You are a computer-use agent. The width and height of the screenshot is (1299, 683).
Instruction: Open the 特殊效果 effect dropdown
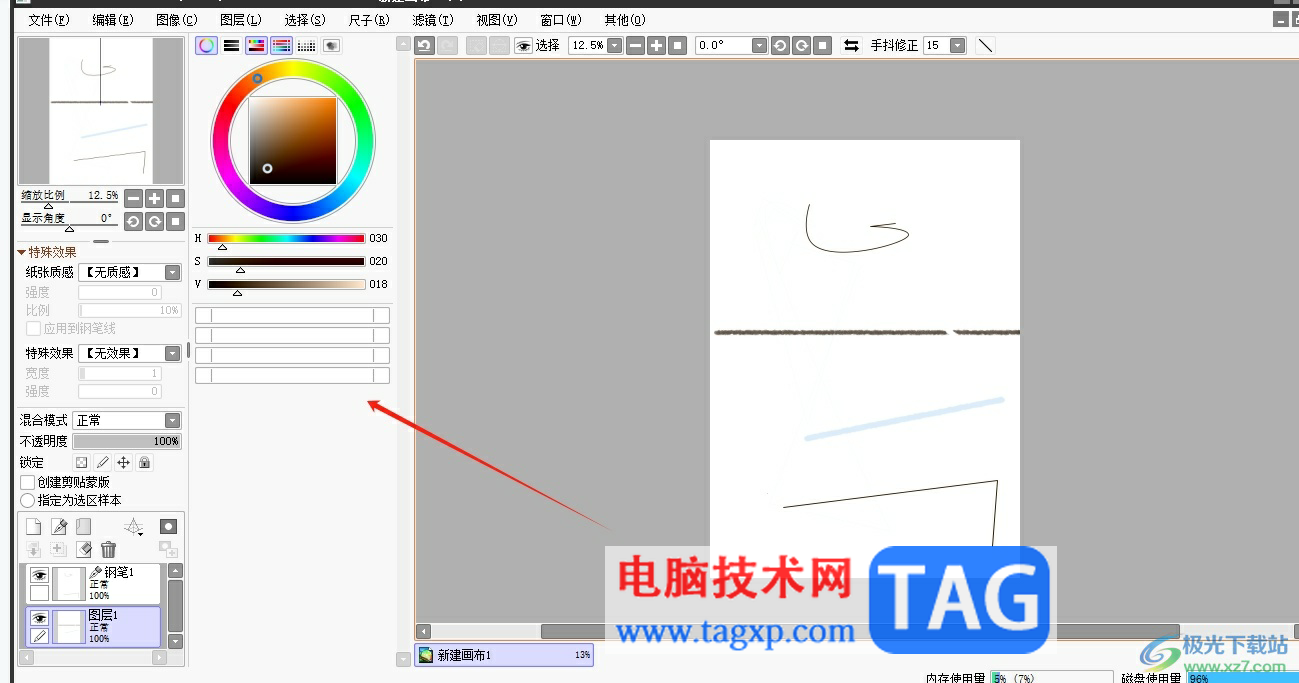[x=172, y=353]
